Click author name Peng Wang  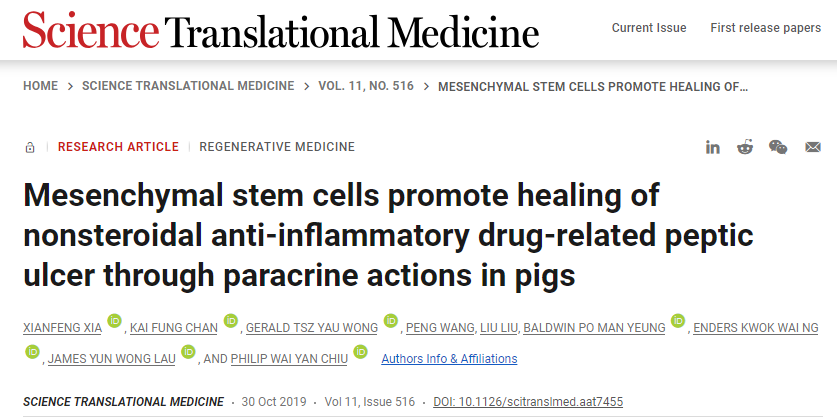[x=431, y=328]
